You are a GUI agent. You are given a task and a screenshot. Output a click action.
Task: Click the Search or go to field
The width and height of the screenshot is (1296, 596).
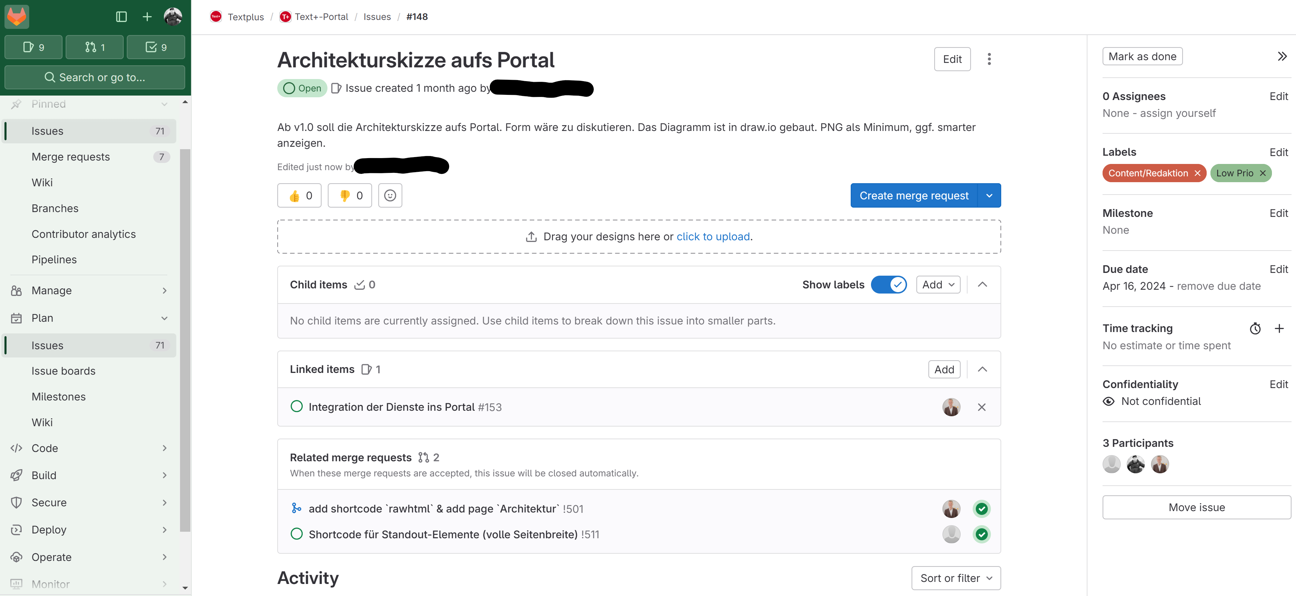[x=95, y=76]
